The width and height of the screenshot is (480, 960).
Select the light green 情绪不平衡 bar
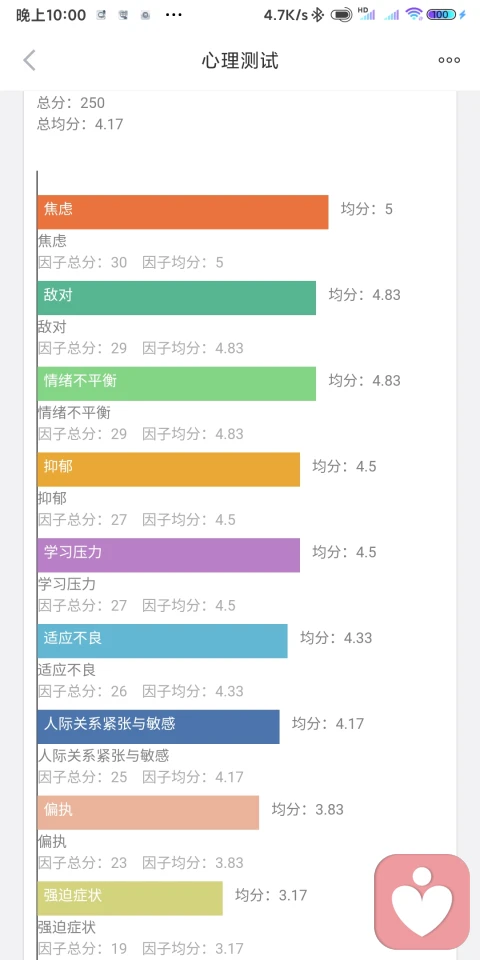click(177, 383)
